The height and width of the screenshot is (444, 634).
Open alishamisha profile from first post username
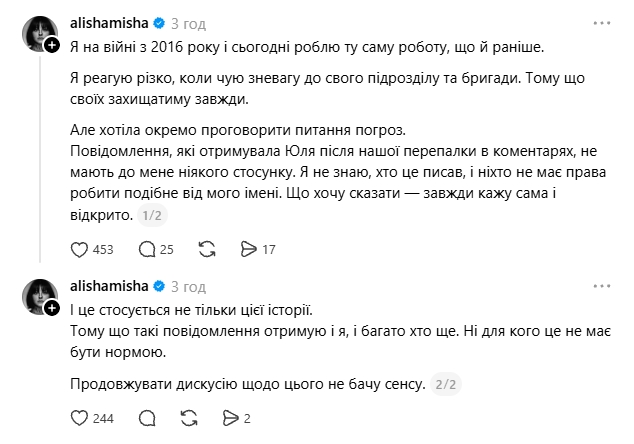coord(109,23)
